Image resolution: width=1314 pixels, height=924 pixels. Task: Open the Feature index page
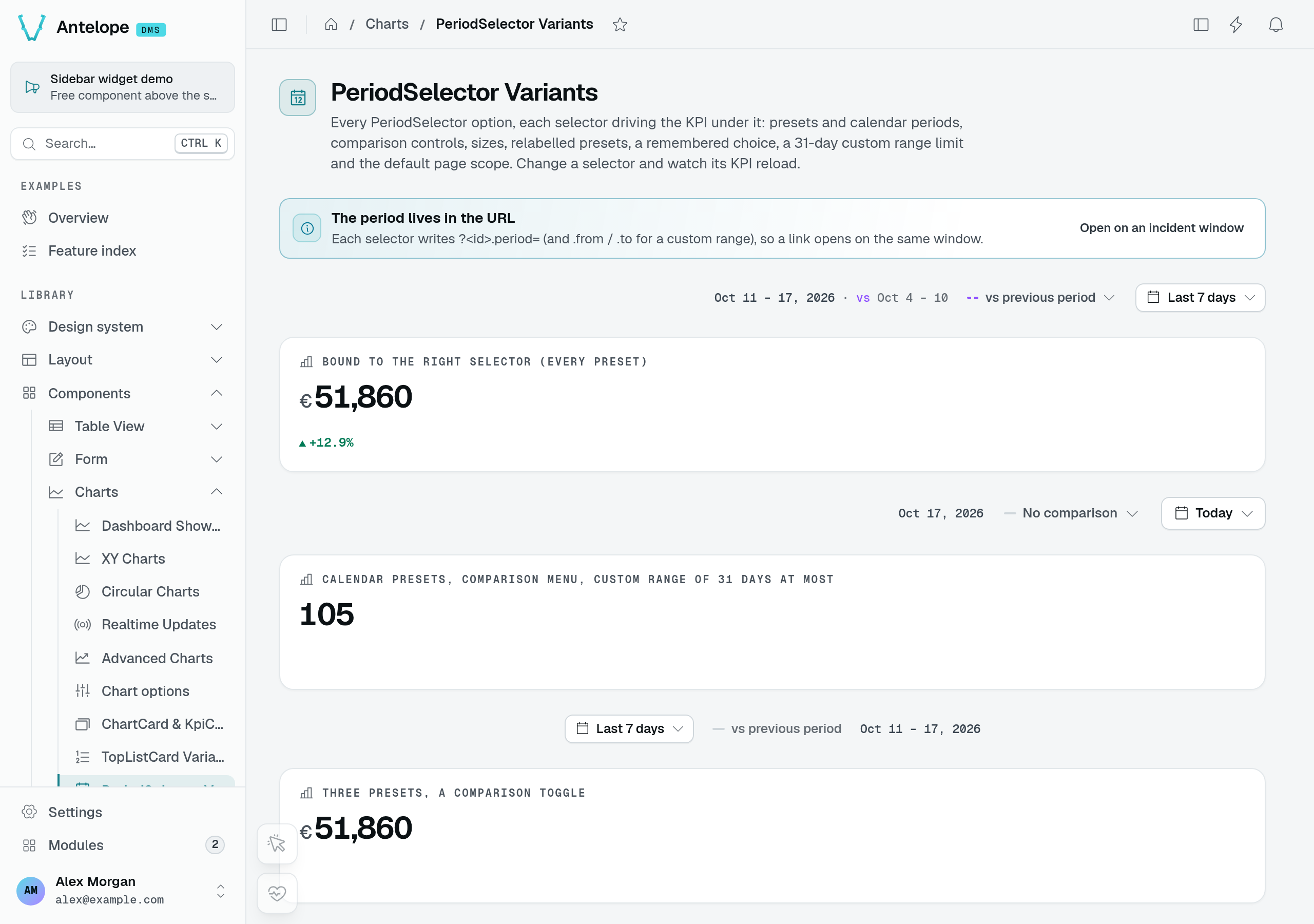(123, 251)
